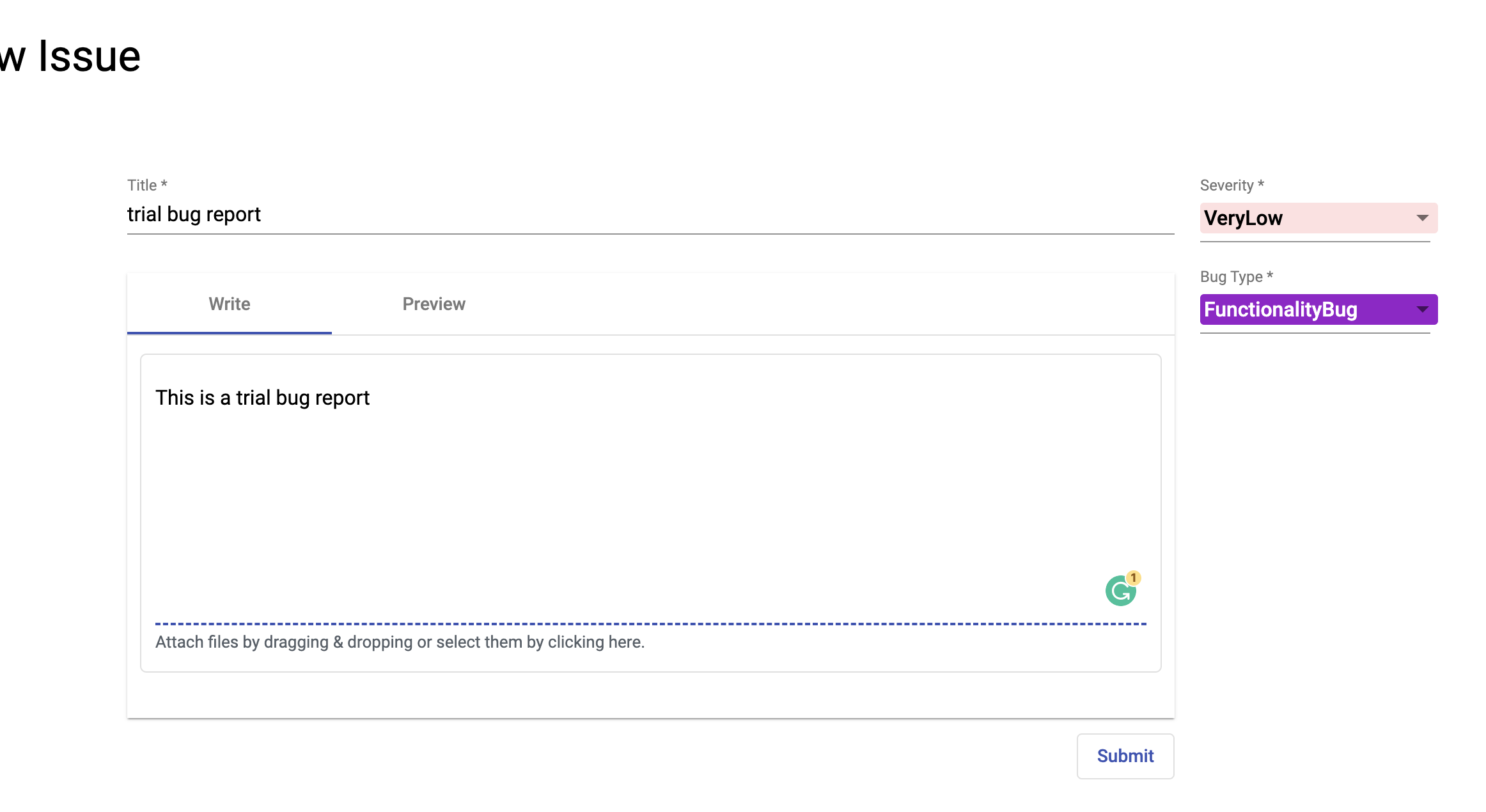Focus the Title input field
Screen dimensions: 1486x812
coord(650,214)
